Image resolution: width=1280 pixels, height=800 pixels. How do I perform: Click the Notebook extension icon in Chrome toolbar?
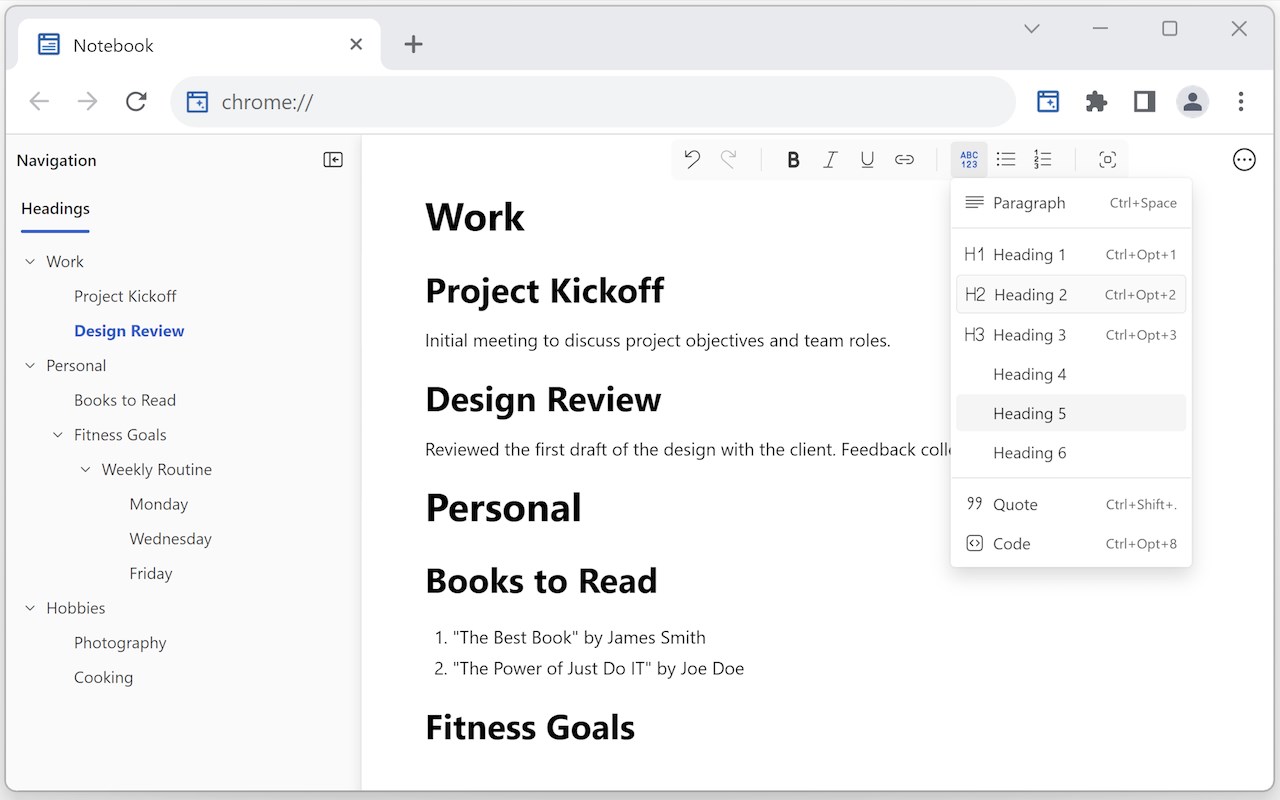tap(1048, 101)
